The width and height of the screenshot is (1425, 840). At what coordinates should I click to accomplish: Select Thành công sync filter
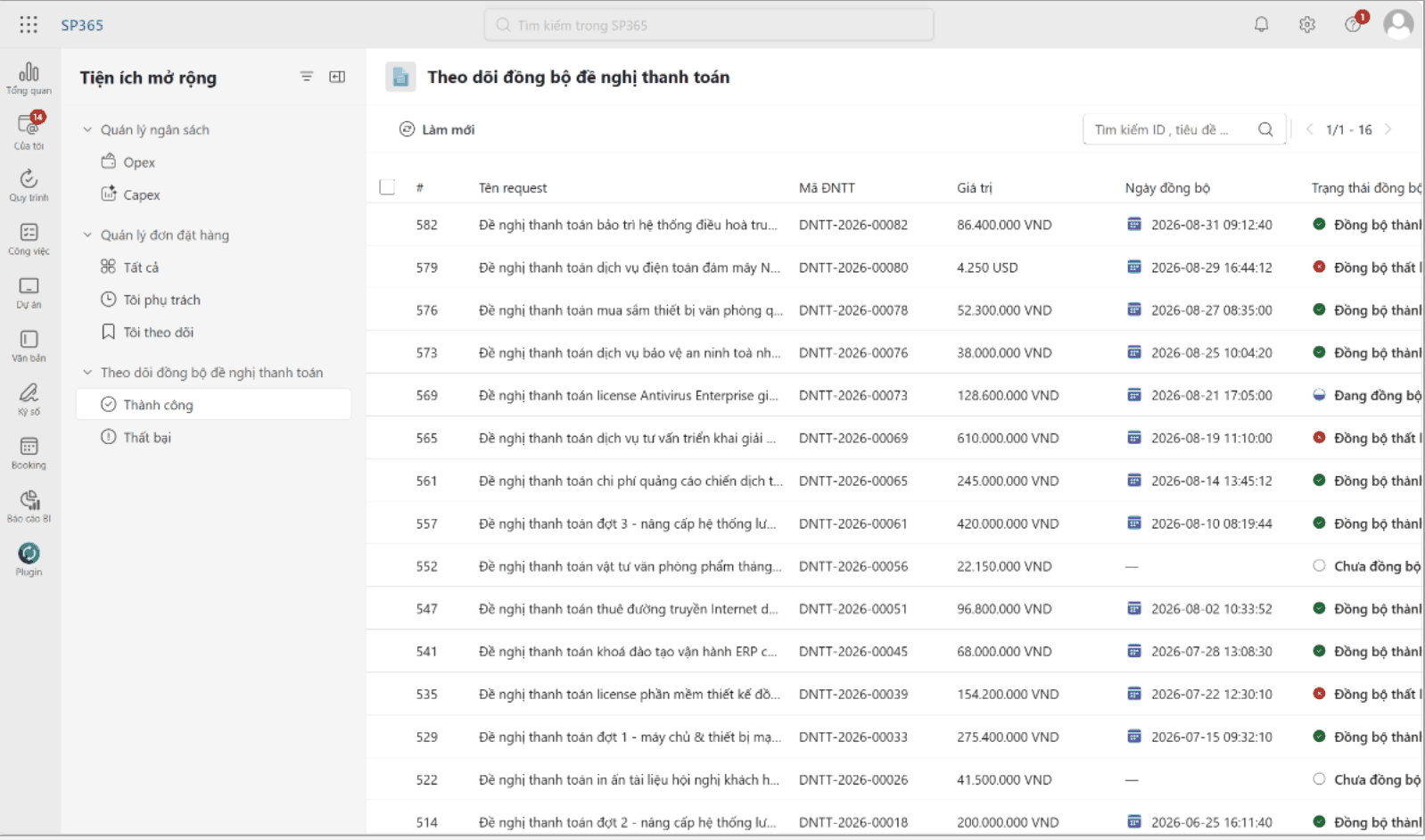click(x=213, y=405)
